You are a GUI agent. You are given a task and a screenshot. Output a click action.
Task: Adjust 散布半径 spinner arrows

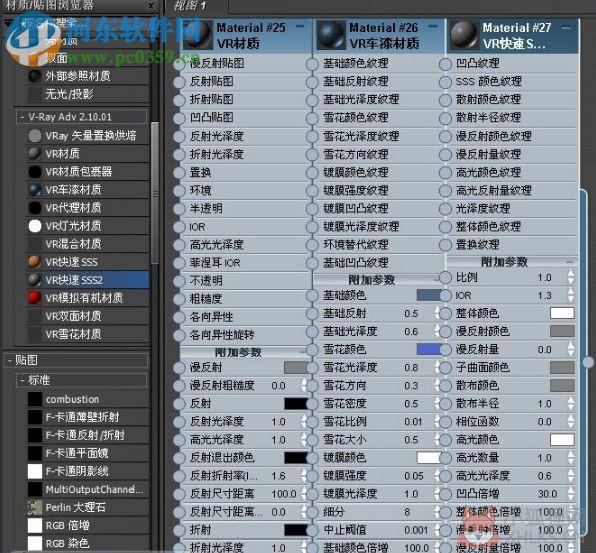pyautogui.click(x=571, y=403)
